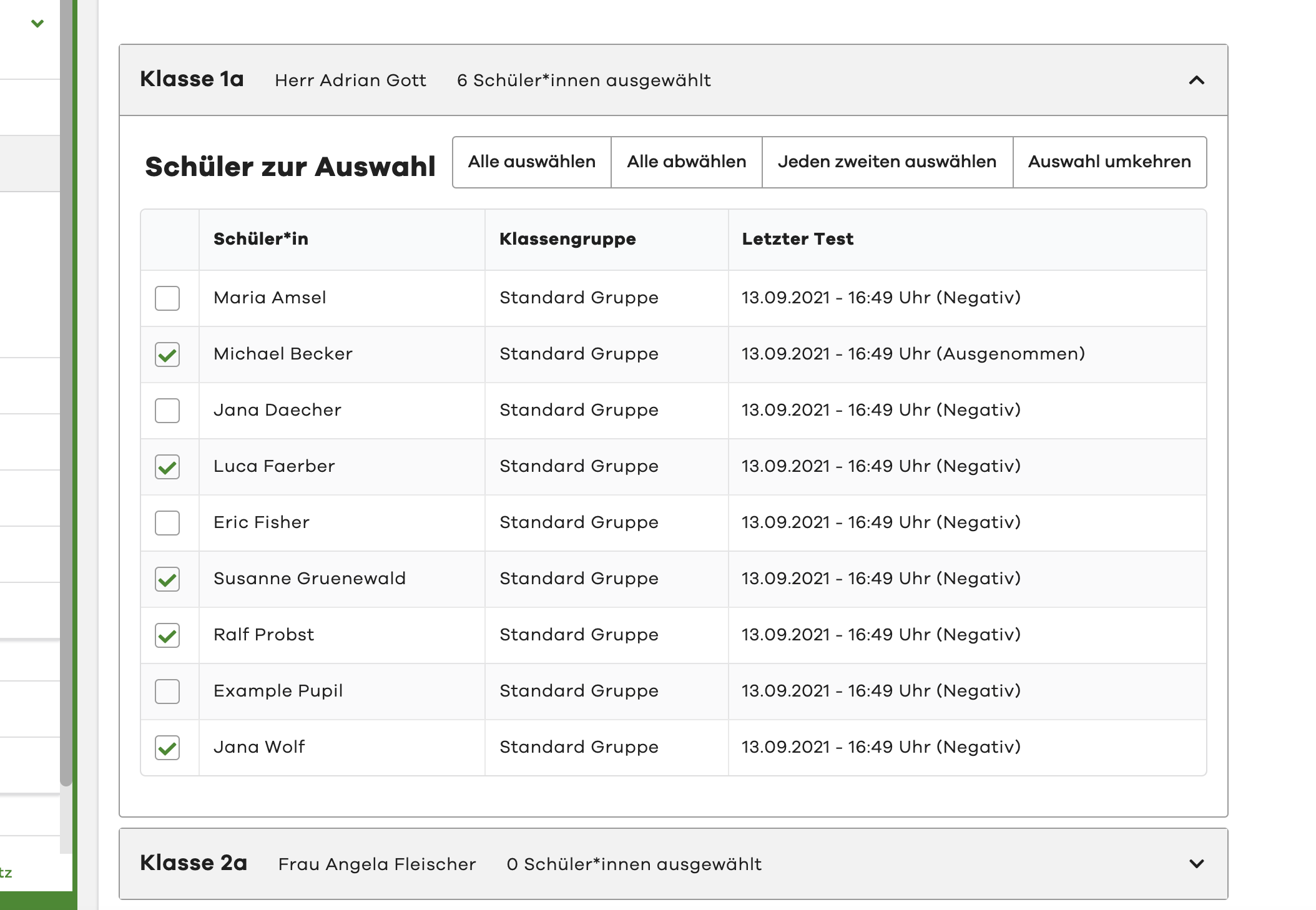Click the 'Schüler*in' column header
1316x910 pixels.
pos(262,238)
